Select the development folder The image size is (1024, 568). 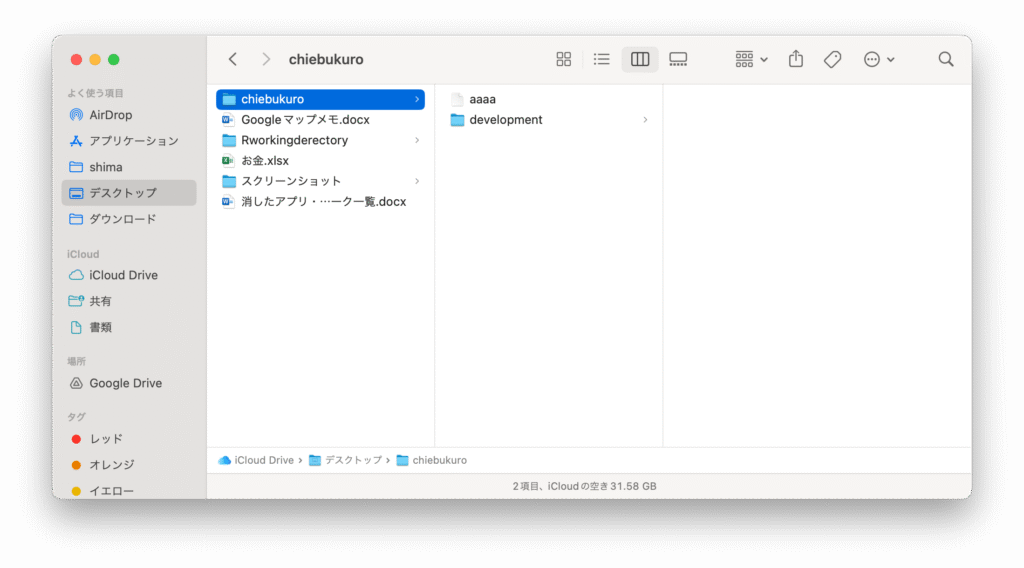tap(549, 119)
